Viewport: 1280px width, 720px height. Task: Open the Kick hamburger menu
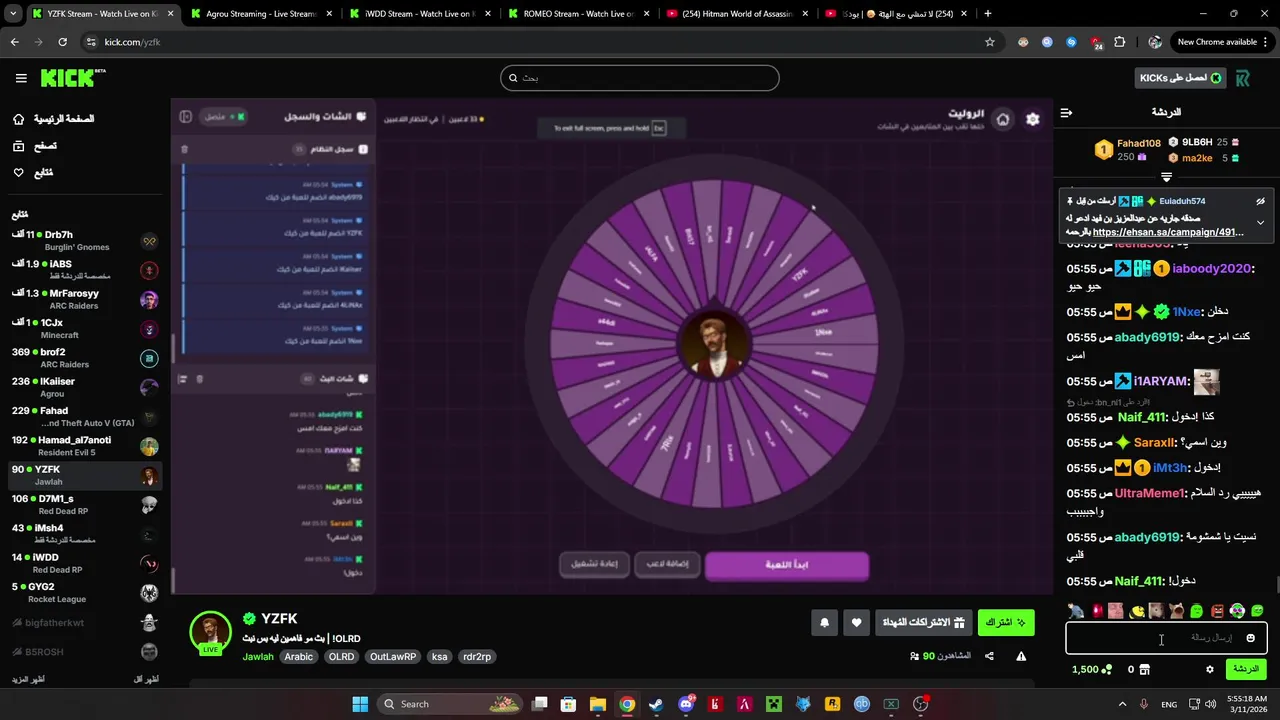(21, 78)
